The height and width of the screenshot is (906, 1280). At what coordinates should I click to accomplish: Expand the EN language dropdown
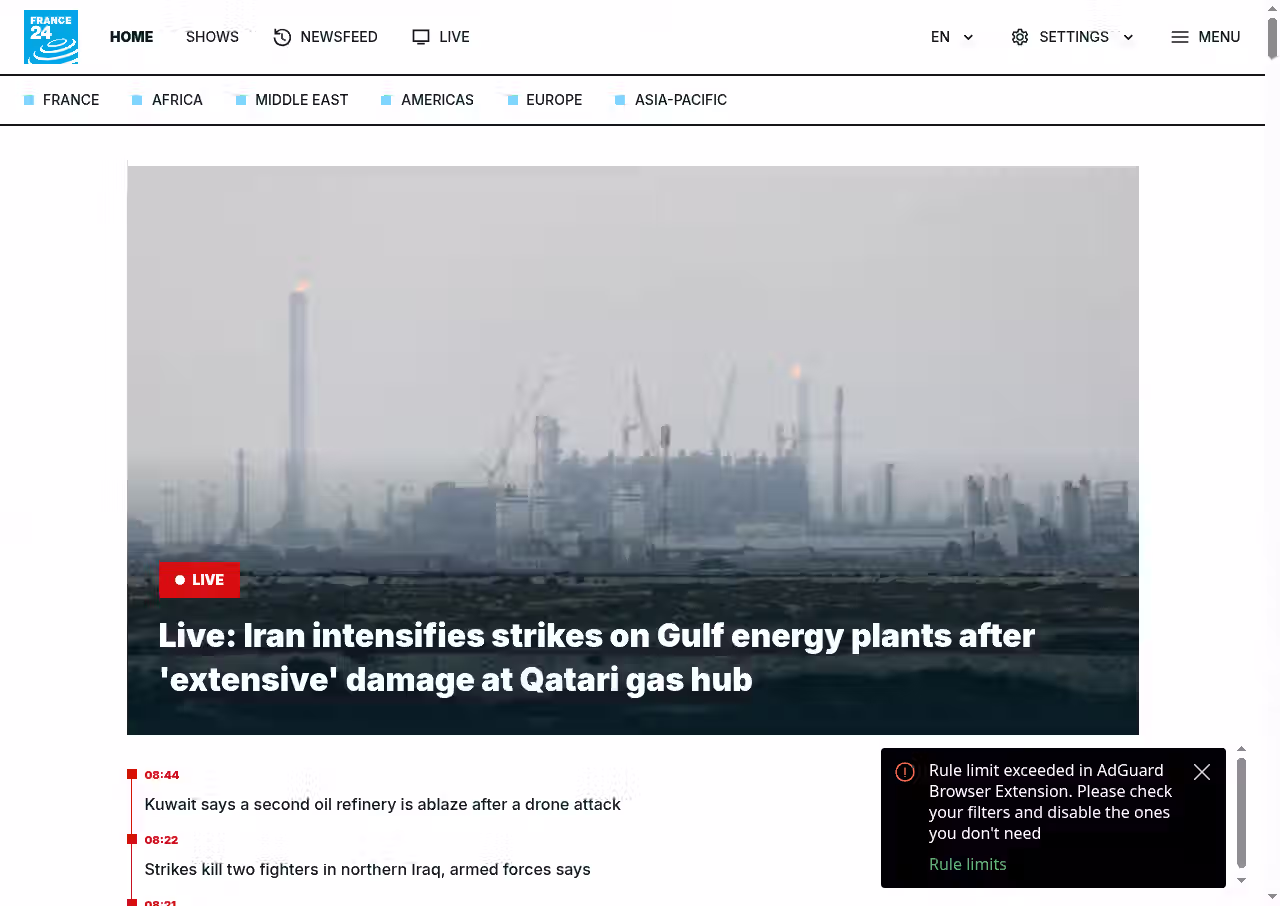coord(952,37)
